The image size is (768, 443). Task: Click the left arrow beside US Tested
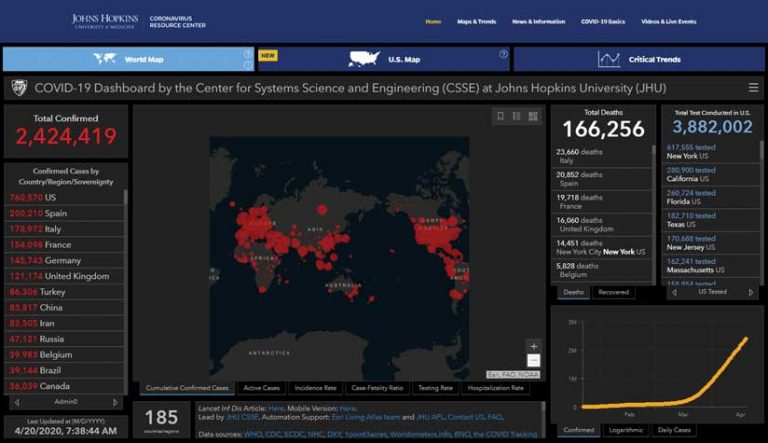(674, 292)
